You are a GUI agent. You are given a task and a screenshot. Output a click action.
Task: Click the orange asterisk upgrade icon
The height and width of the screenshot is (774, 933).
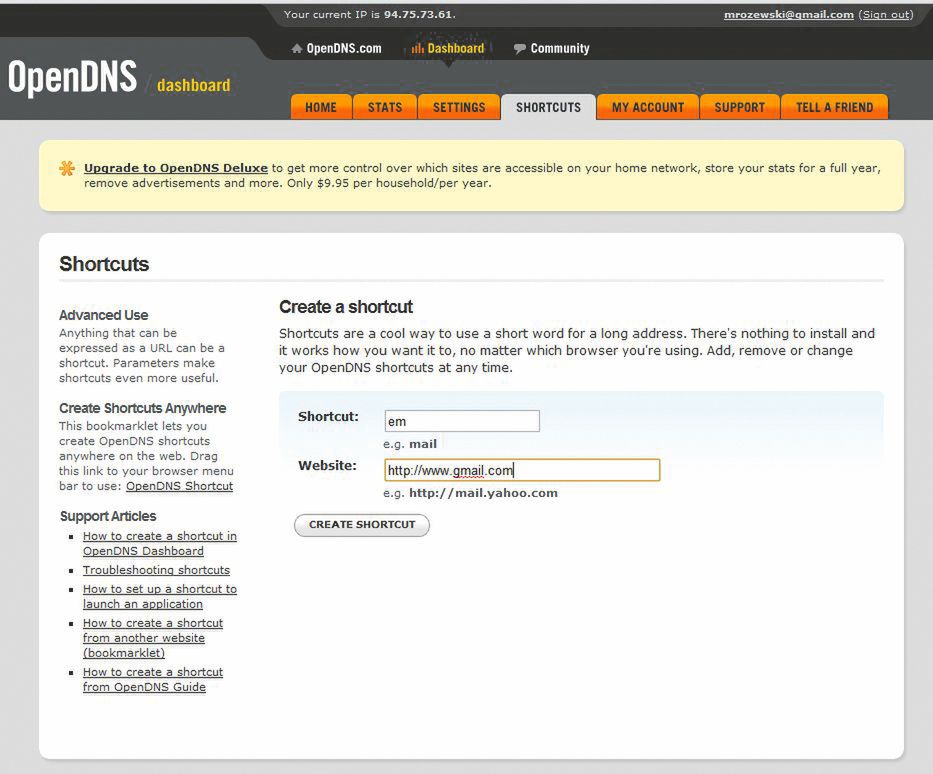(67, 168)
